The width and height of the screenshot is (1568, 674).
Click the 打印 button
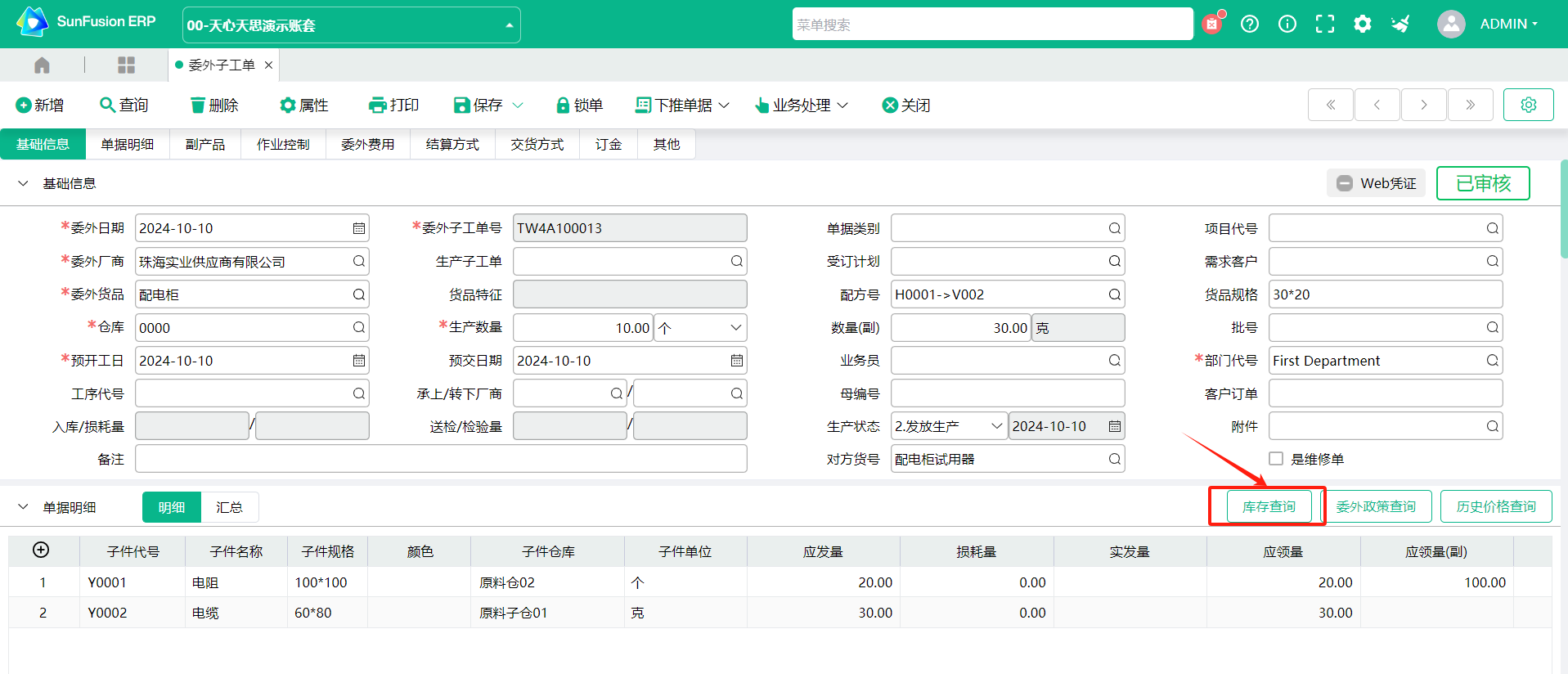tap(394, 106)
